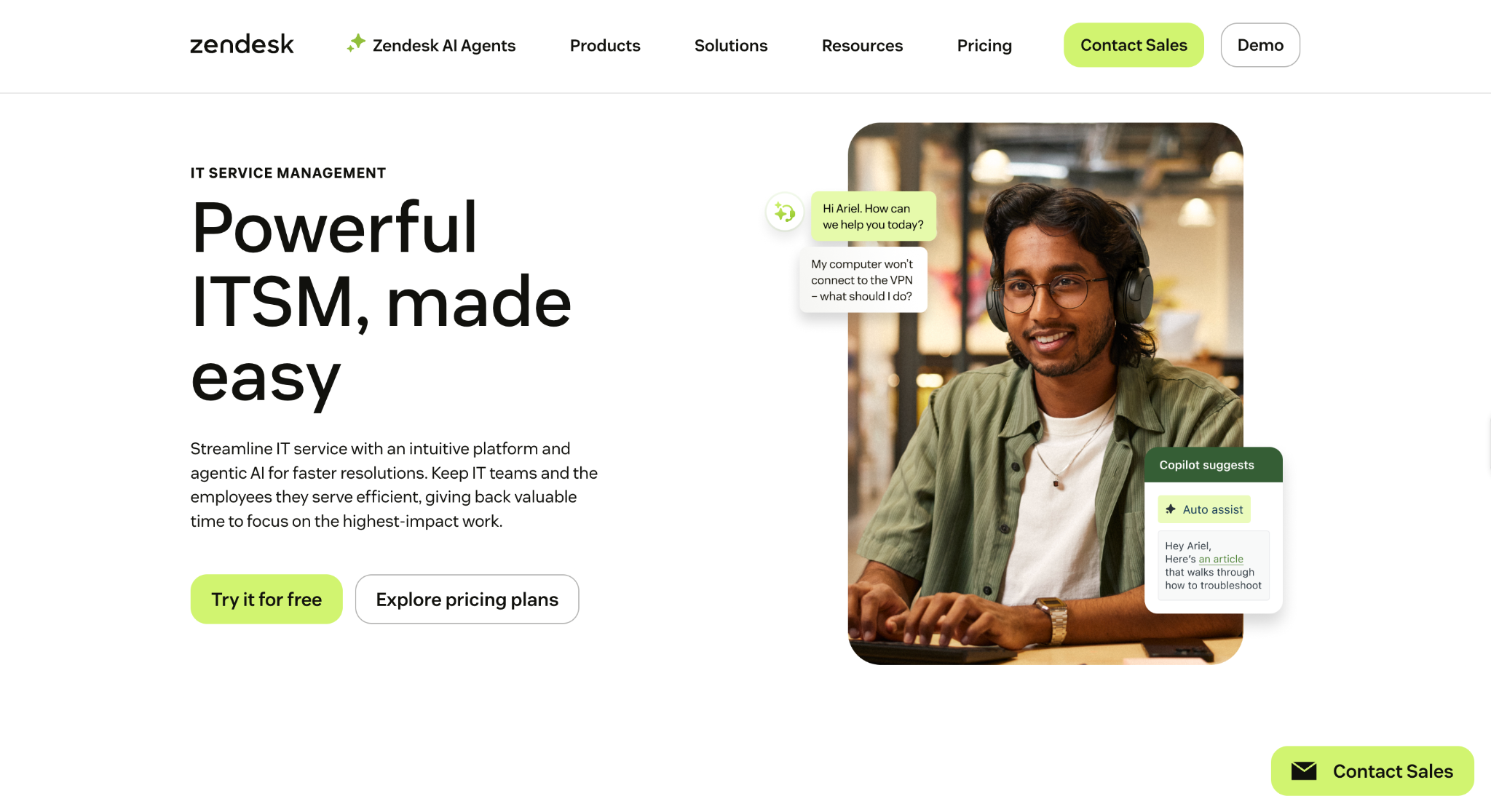
Task: Click Try it for free button
Action: (266, 599)
